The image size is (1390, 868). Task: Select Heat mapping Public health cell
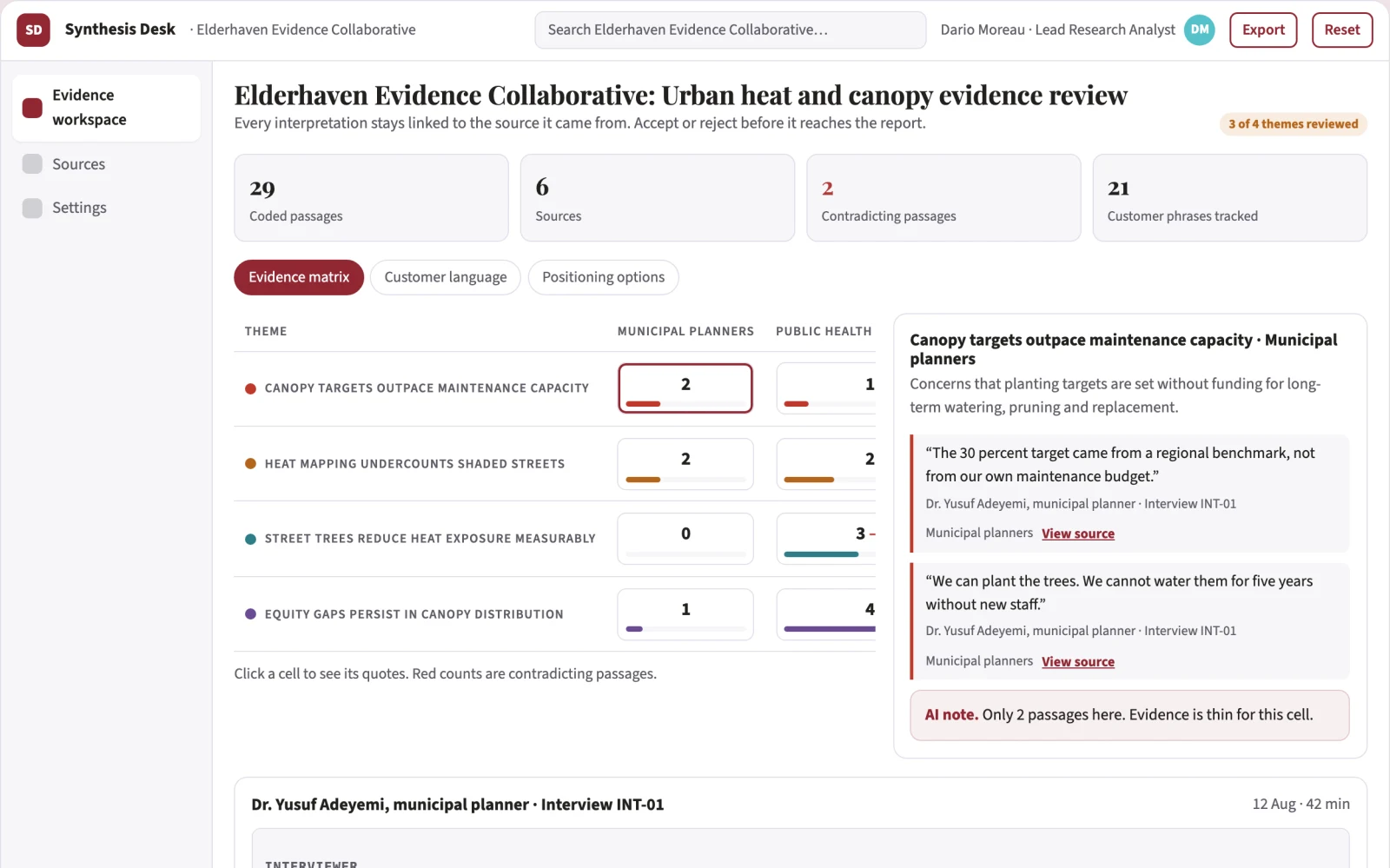(x=826, y=464)
